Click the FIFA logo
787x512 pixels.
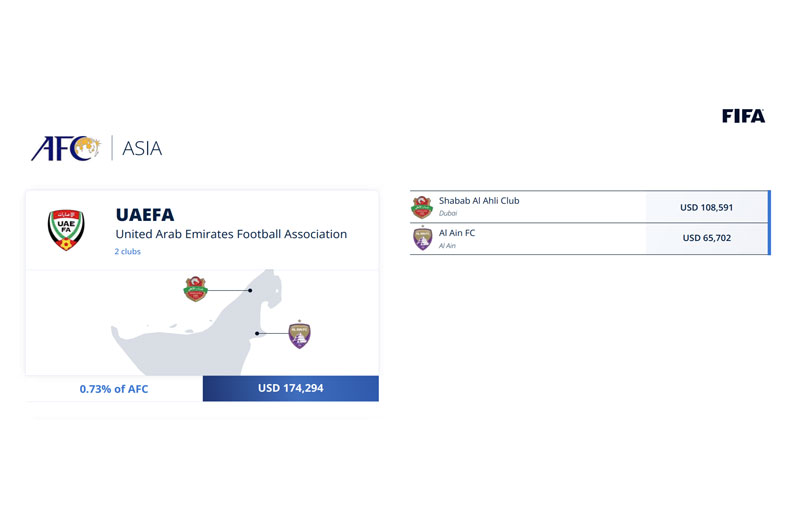(x=743, y=116)
